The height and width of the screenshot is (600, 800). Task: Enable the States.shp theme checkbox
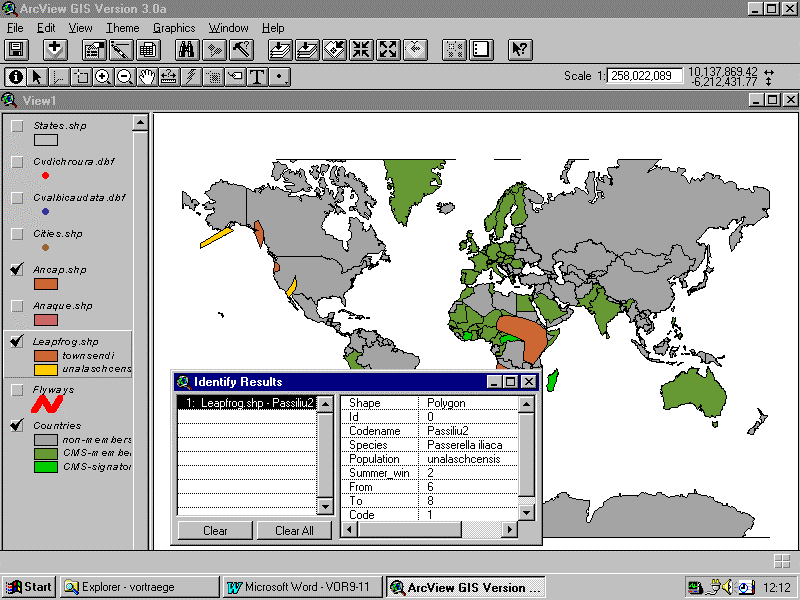17,126
